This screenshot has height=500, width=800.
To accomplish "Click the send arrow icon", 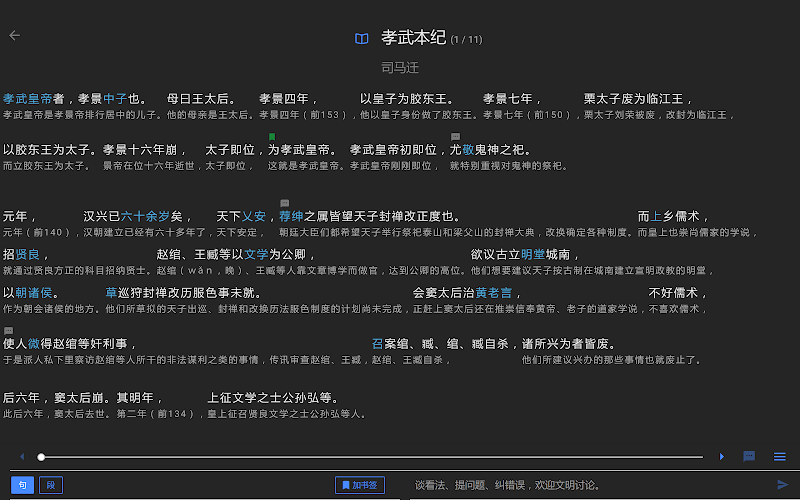I will point(782,485).
